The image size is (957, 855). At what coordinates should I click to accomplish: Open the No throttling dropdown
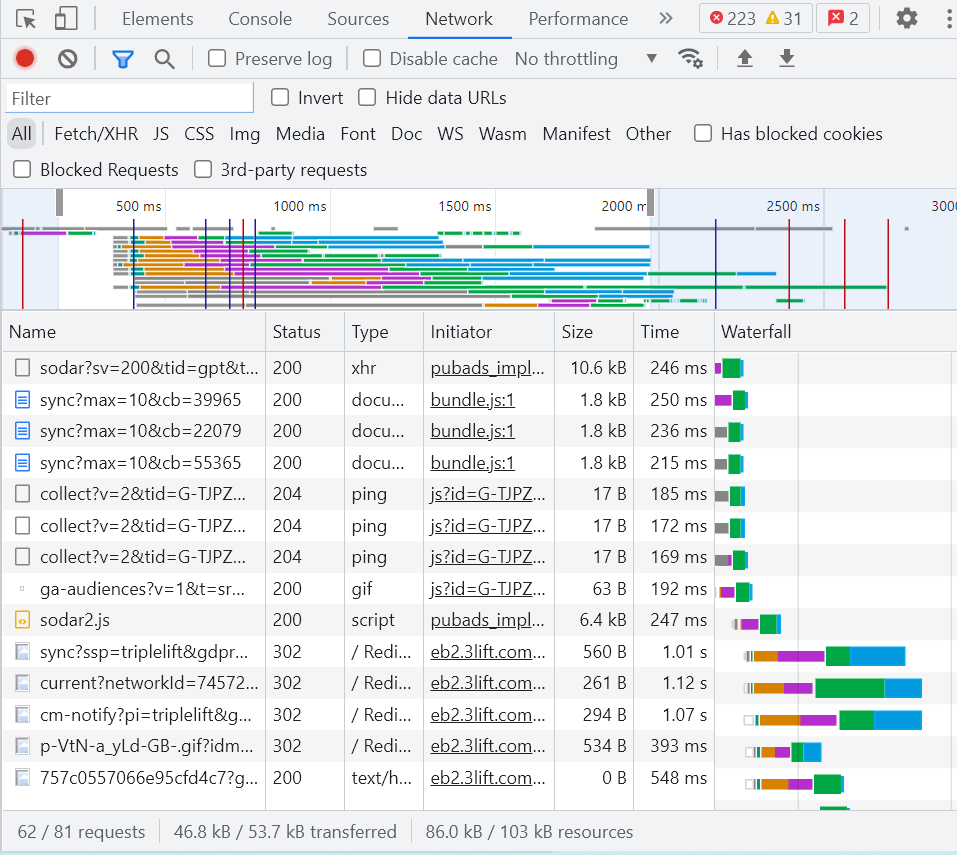(x=566, y=58)
